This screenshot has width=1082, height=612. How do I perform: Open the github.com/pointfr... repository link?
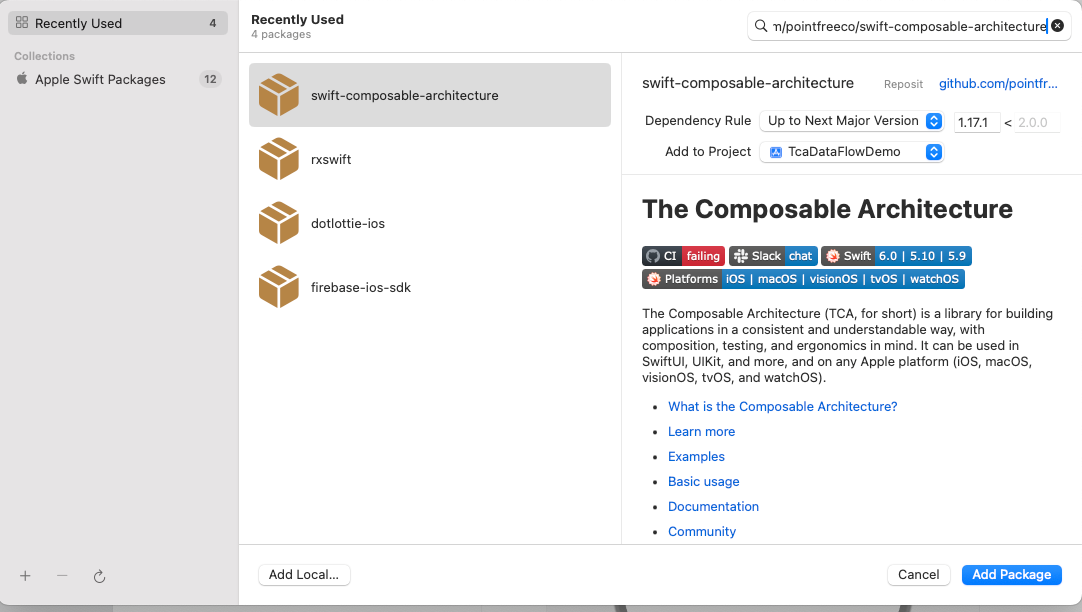997,84
